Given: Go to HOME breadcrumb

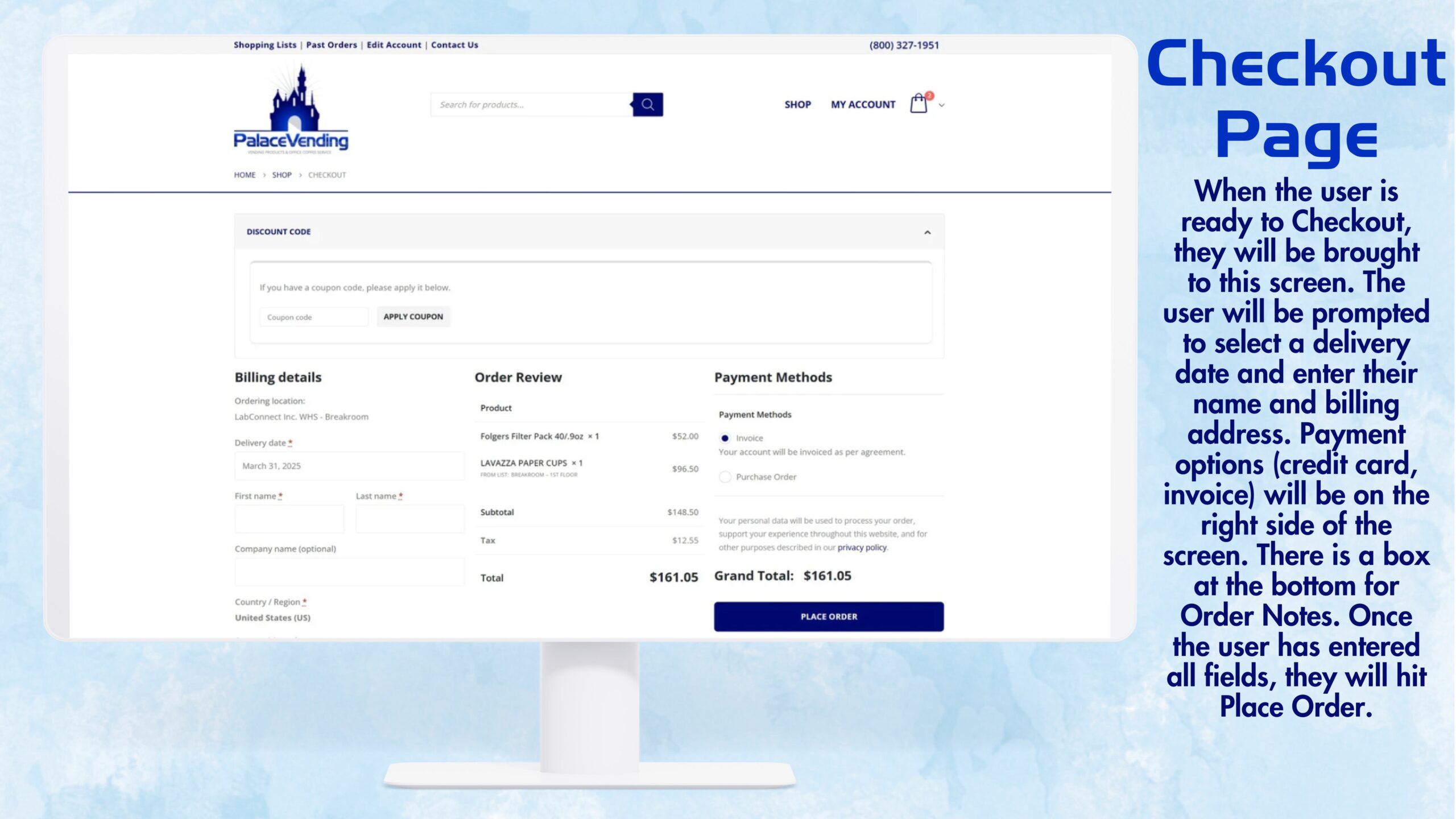Looking at the screenshot, I should [245, 175].
